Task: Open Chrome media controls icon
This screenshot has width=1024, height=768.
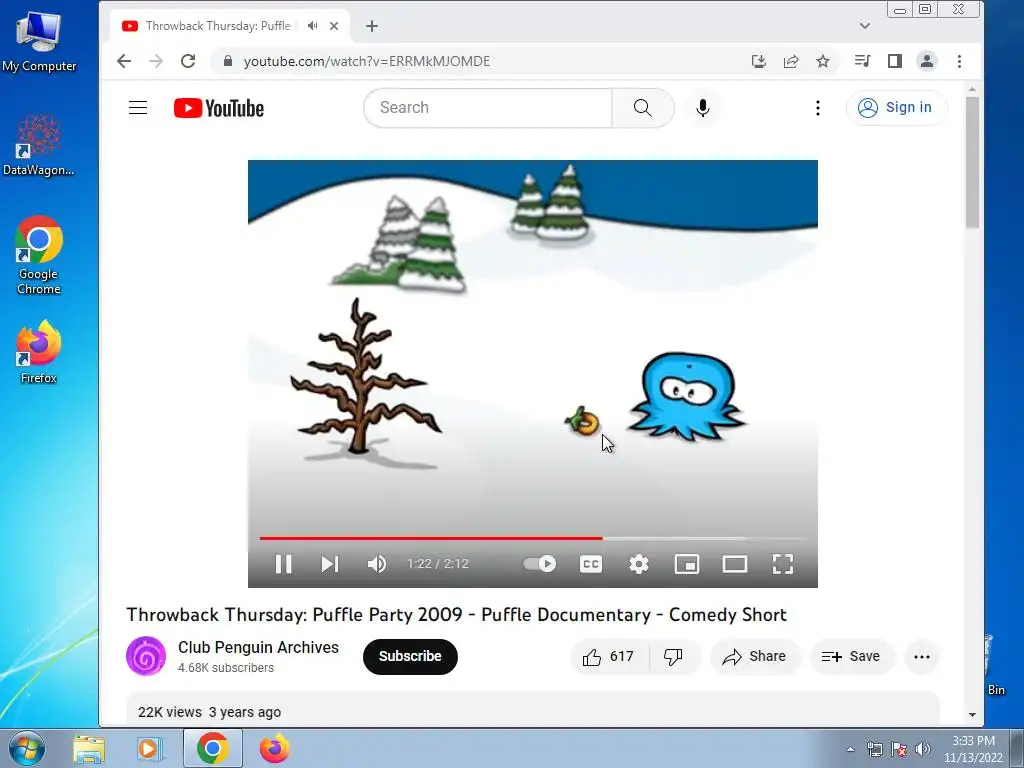Action: coord(862,61)
